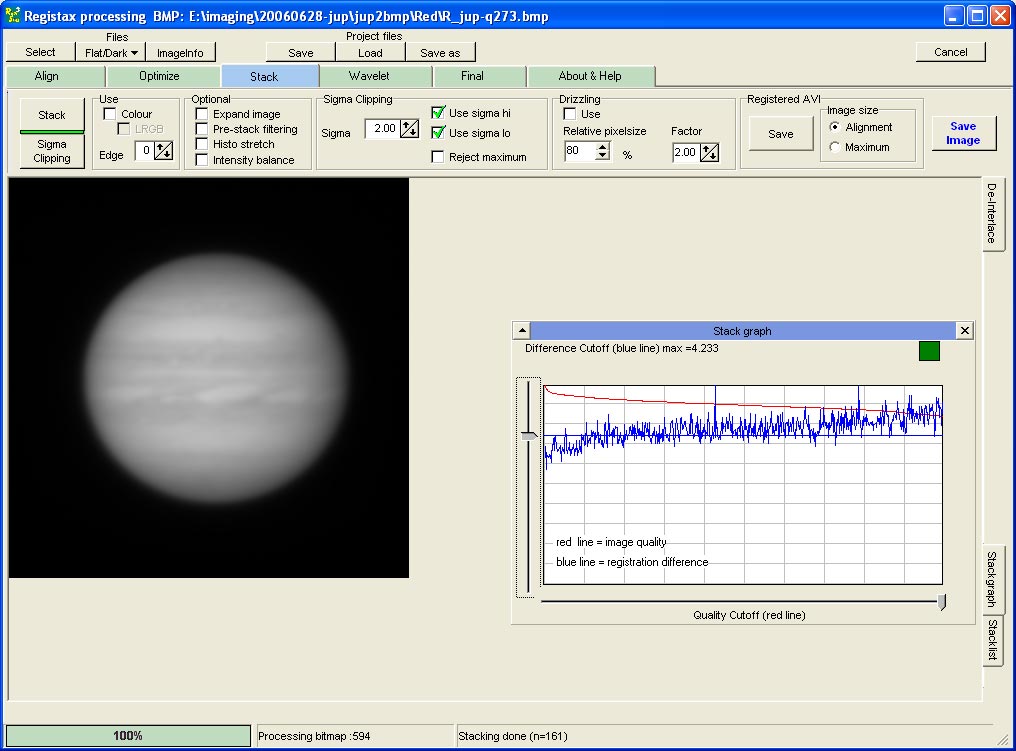This screenshot has height=751, width=1016.
Task: Uncheck Use sigma hi
Action: click(x=439, y=113)
